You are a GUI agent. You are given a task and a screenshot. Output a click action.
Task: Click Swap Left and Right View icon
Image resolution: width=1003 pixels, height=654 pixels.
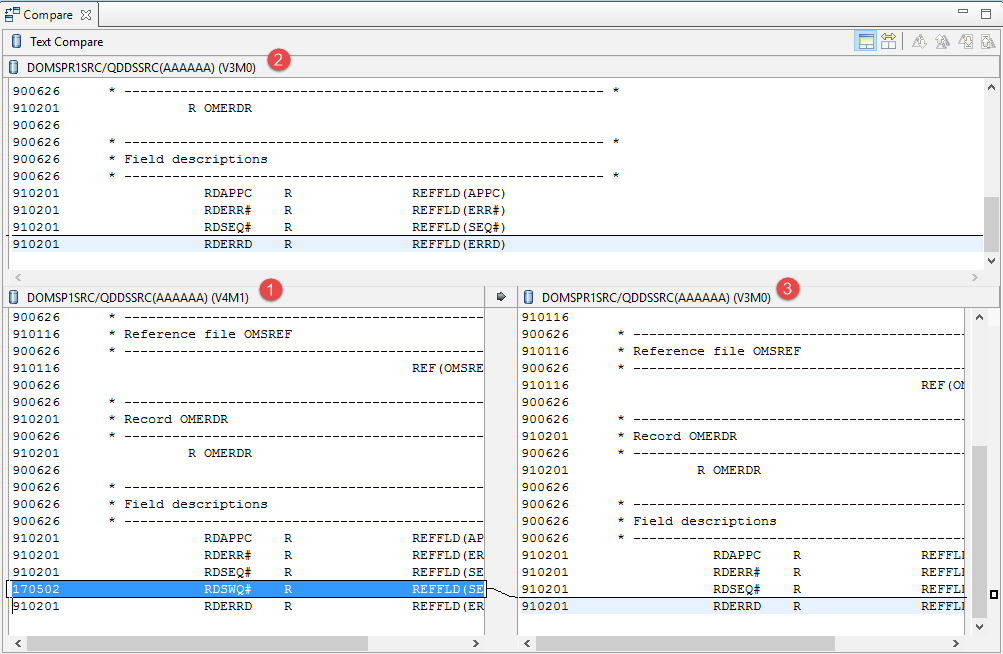tap(888, 41)
